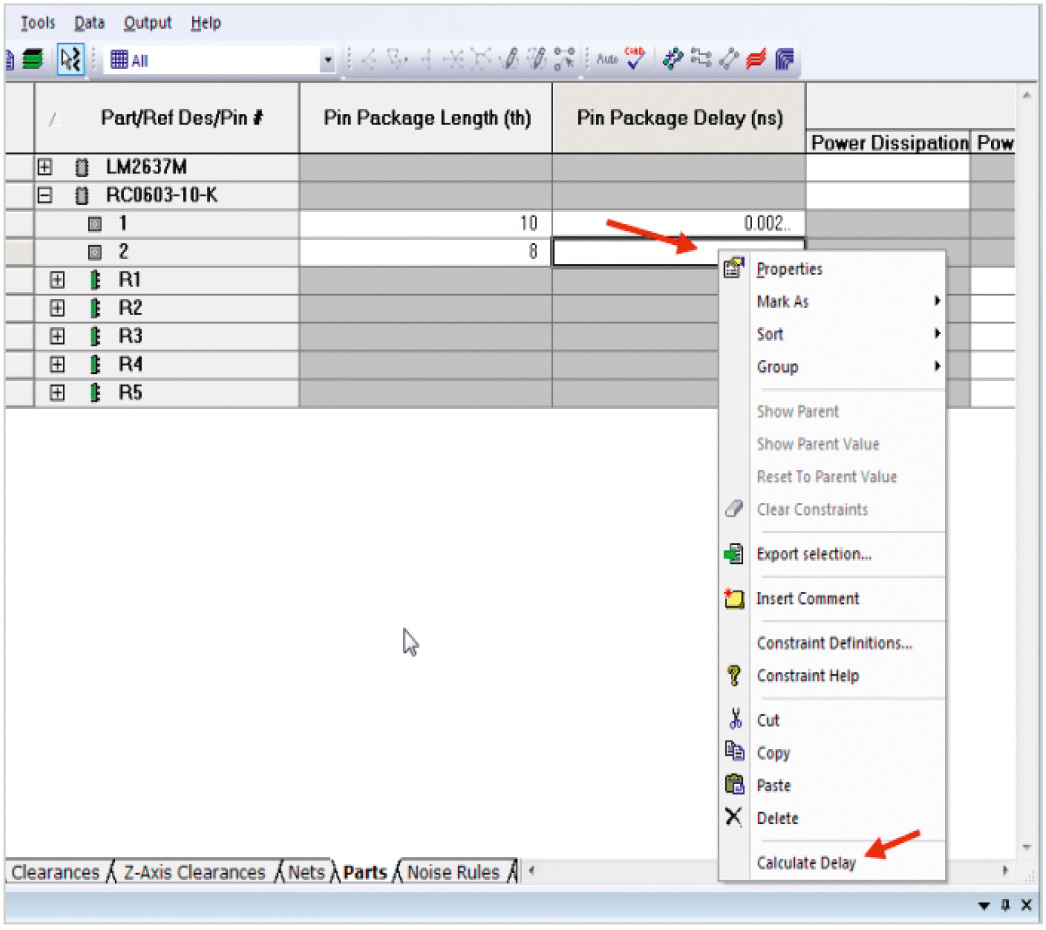The image size is (1046, 930).
Task: Click Pin Package Delay (ns) column header
Action: [678, 118]
